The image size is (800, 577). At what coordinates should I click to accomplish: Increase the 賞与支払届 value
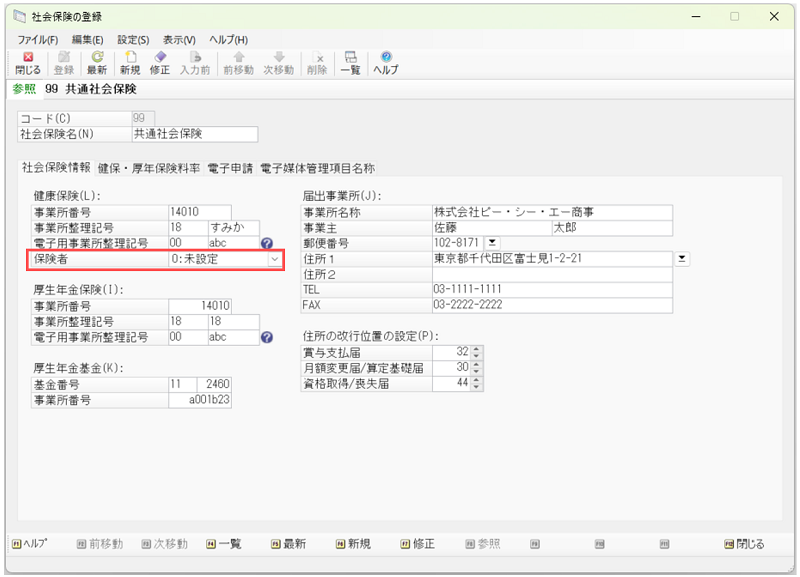476,349
